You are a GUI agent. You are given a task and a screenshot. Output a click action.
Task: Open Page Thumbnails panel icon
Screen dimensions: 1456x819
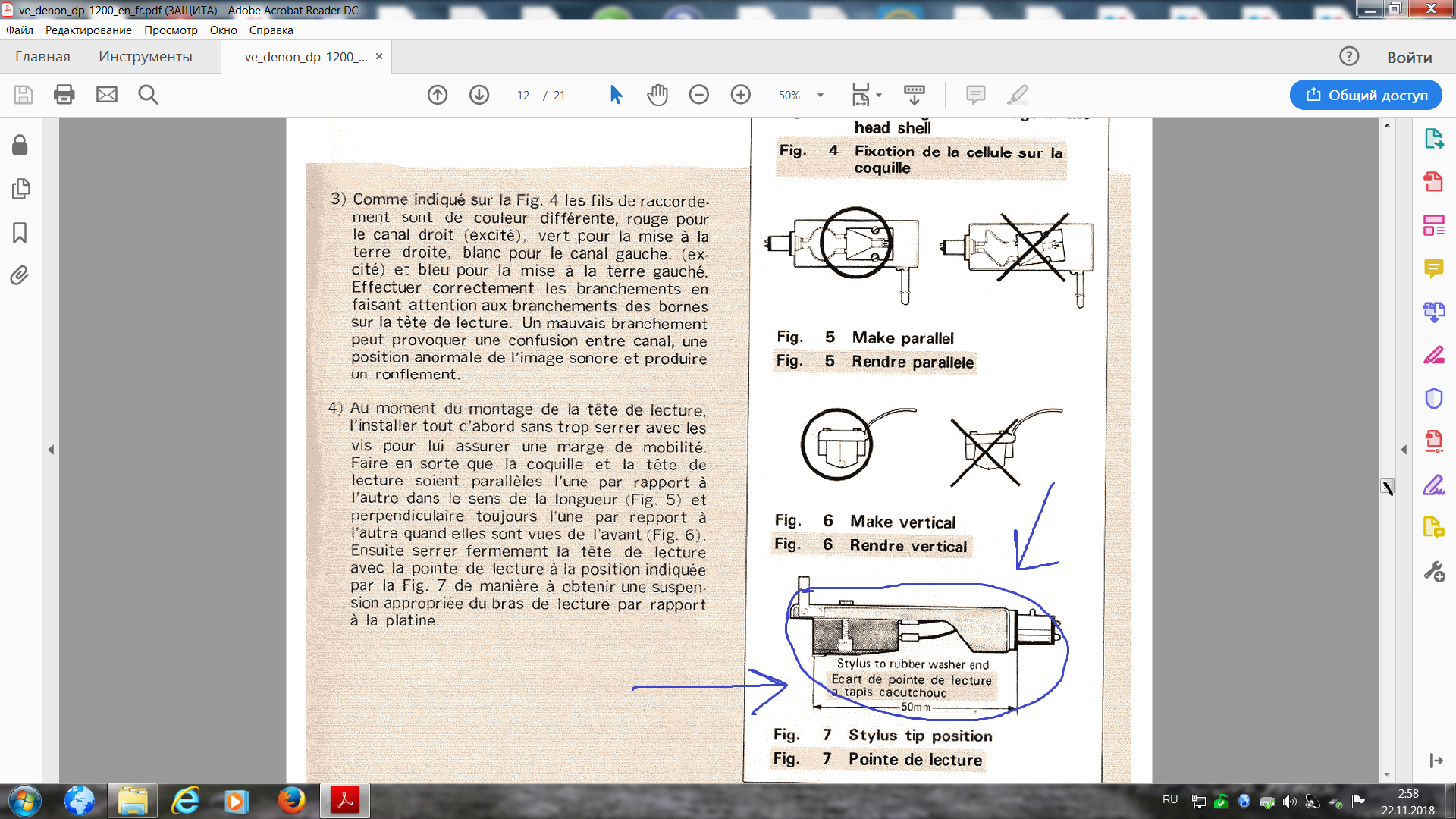coord(20,189)
